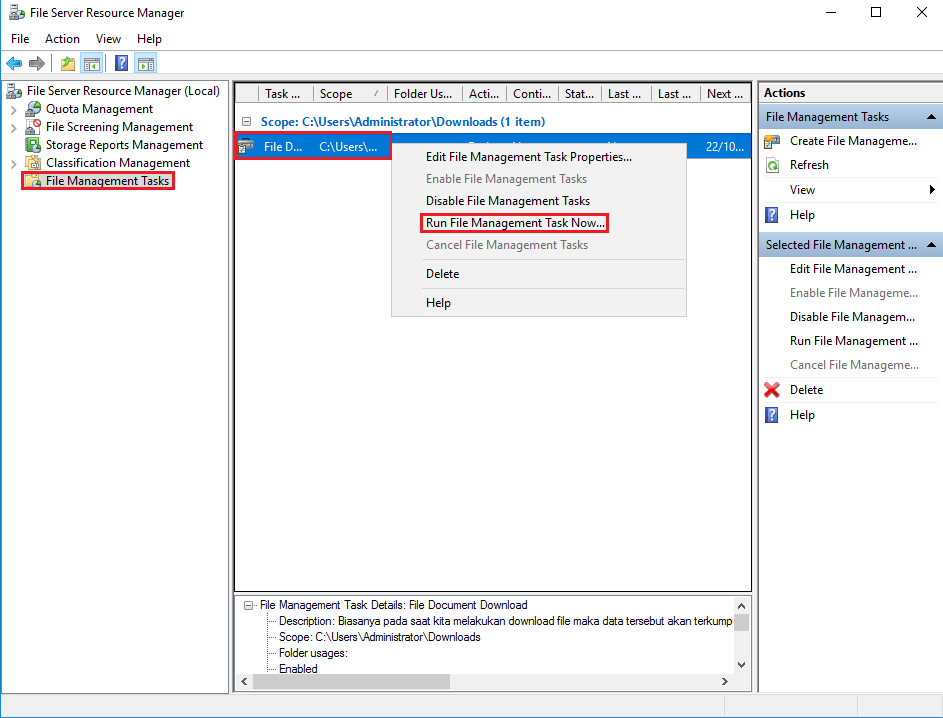Collapse the Downloads scope group in the list
943x718 pixels.
(247, 121)
